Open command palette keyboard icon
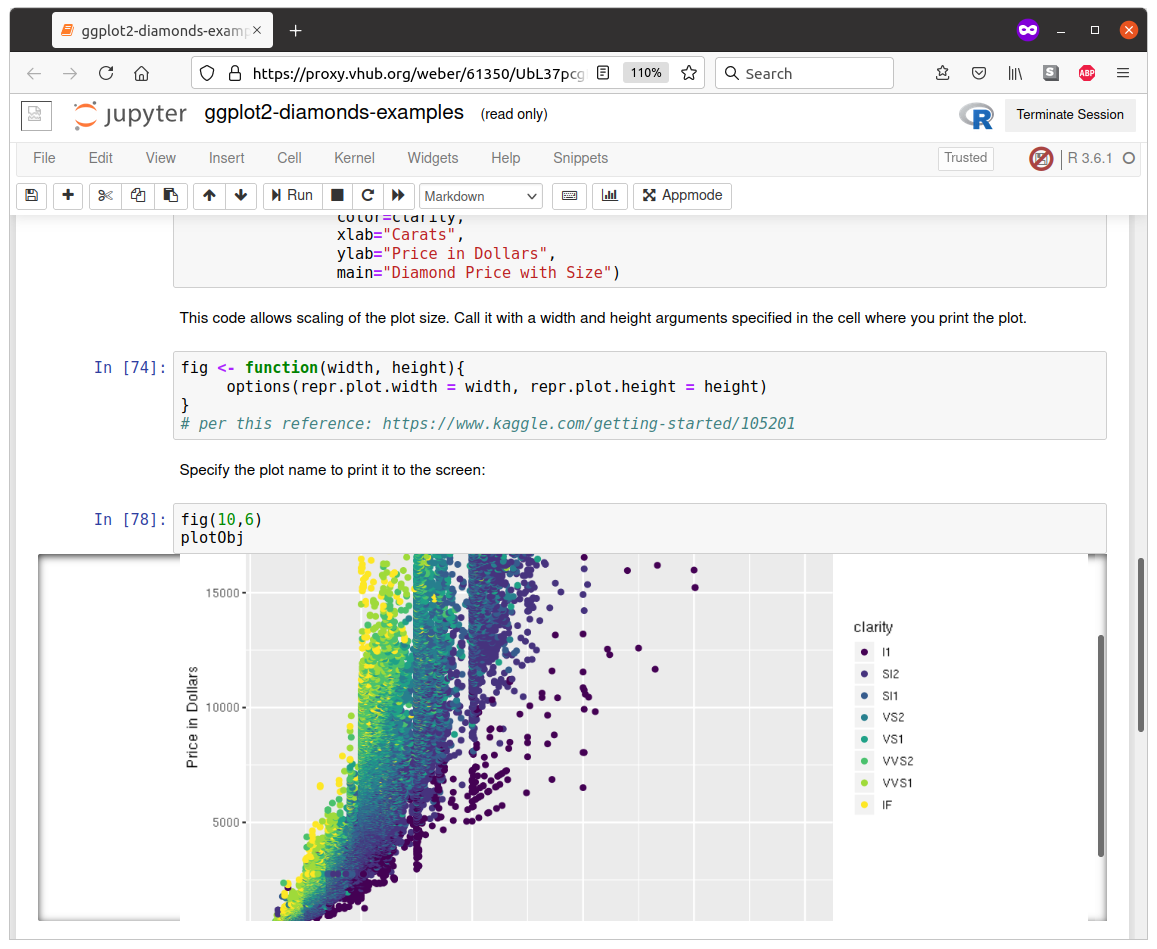 point(570,196)
